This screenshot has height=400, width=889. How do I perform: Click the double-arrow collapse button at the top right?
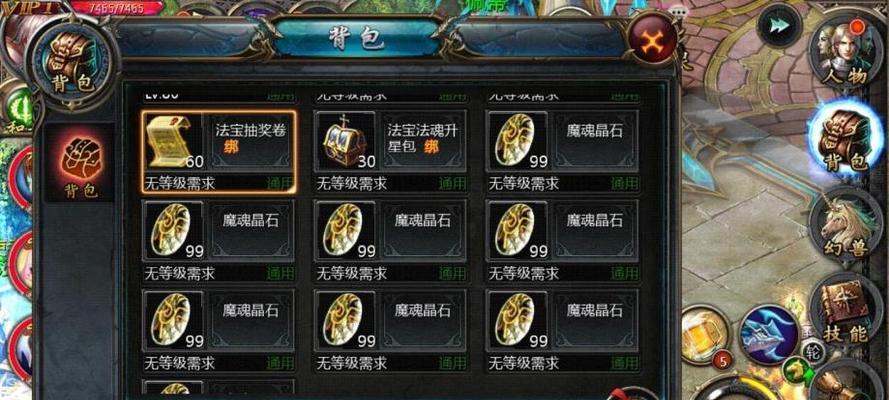[779, 25]
